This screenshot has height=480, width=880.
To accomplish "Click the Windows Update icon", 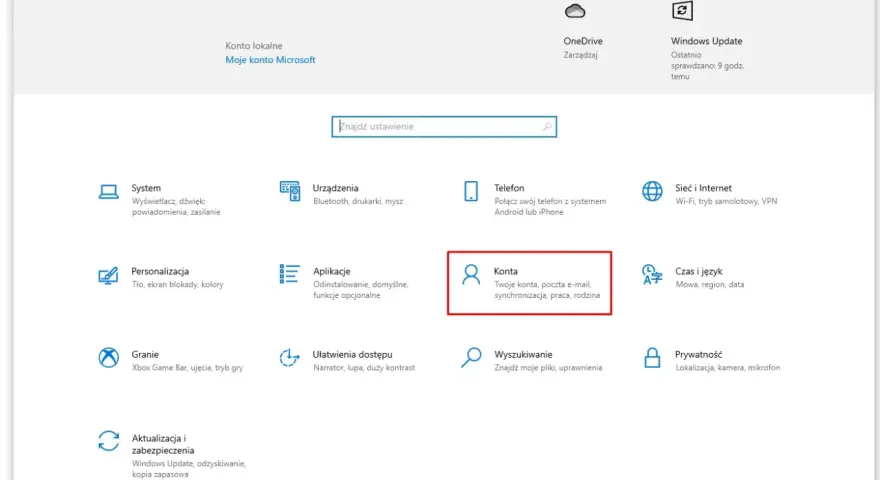I will 682,11.
